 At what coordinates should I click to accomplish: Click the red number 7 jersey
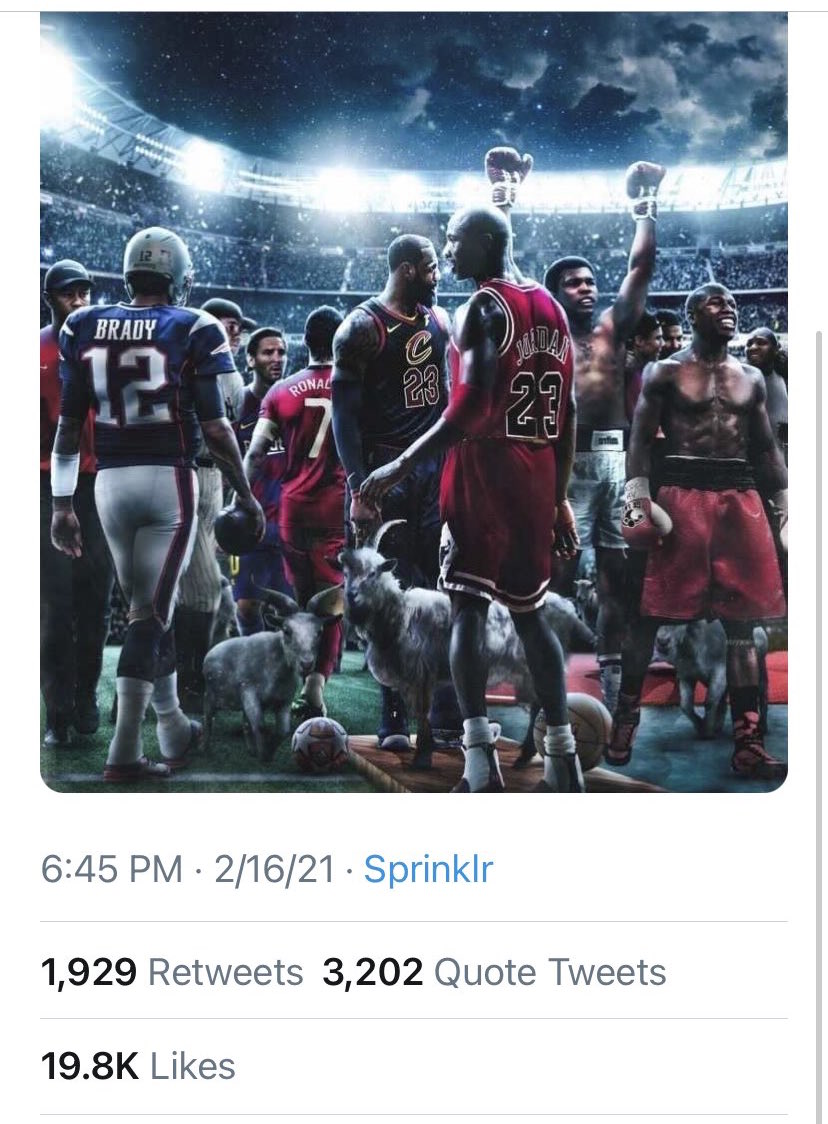point(305,430)
